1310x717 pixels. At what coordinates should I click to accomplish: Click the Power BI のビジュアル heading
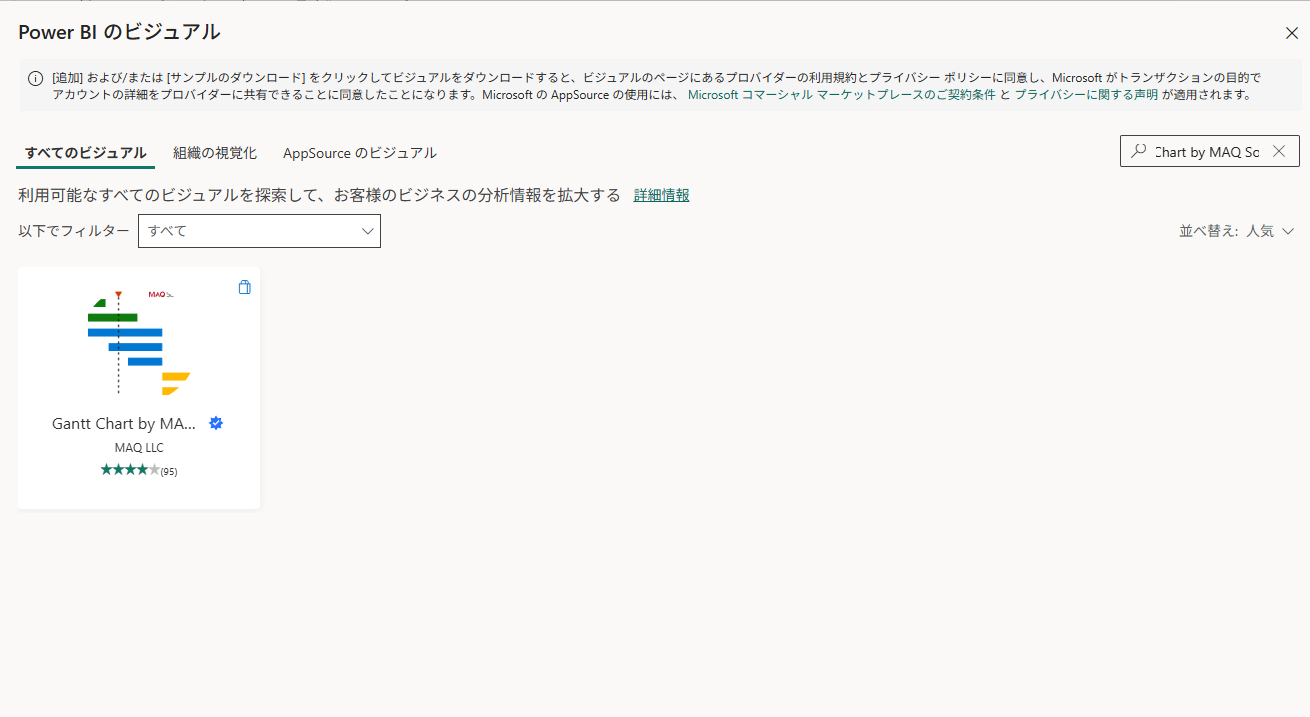119,32
